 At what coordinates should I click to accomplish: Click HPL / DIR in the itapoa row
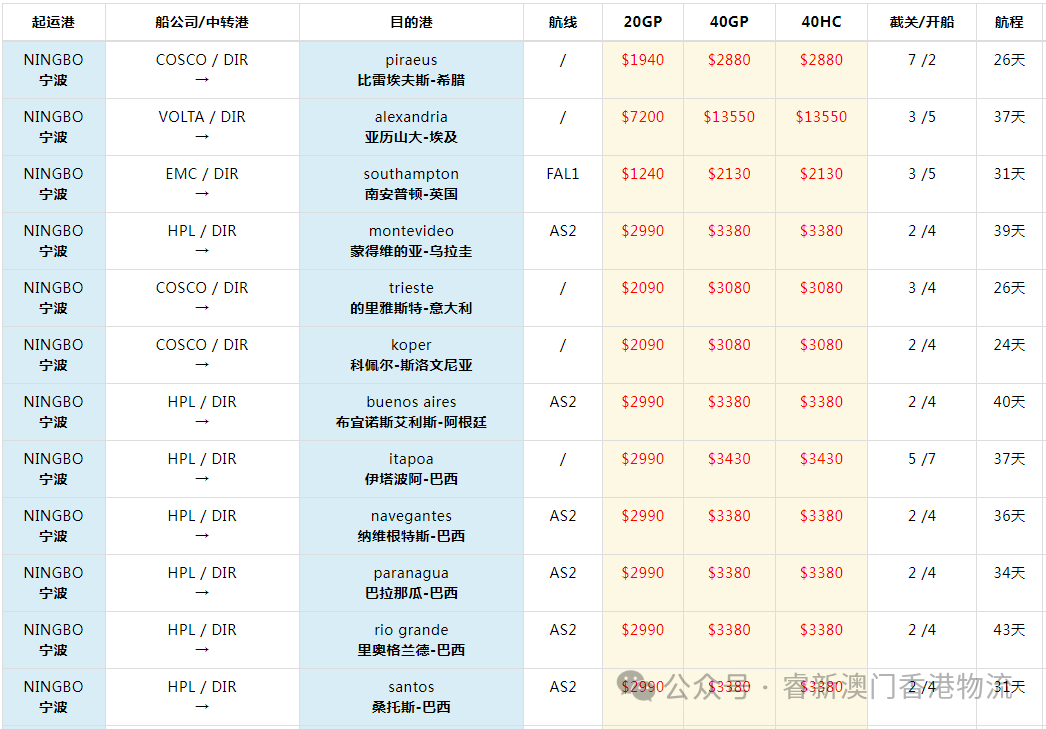tap(202, 459)
